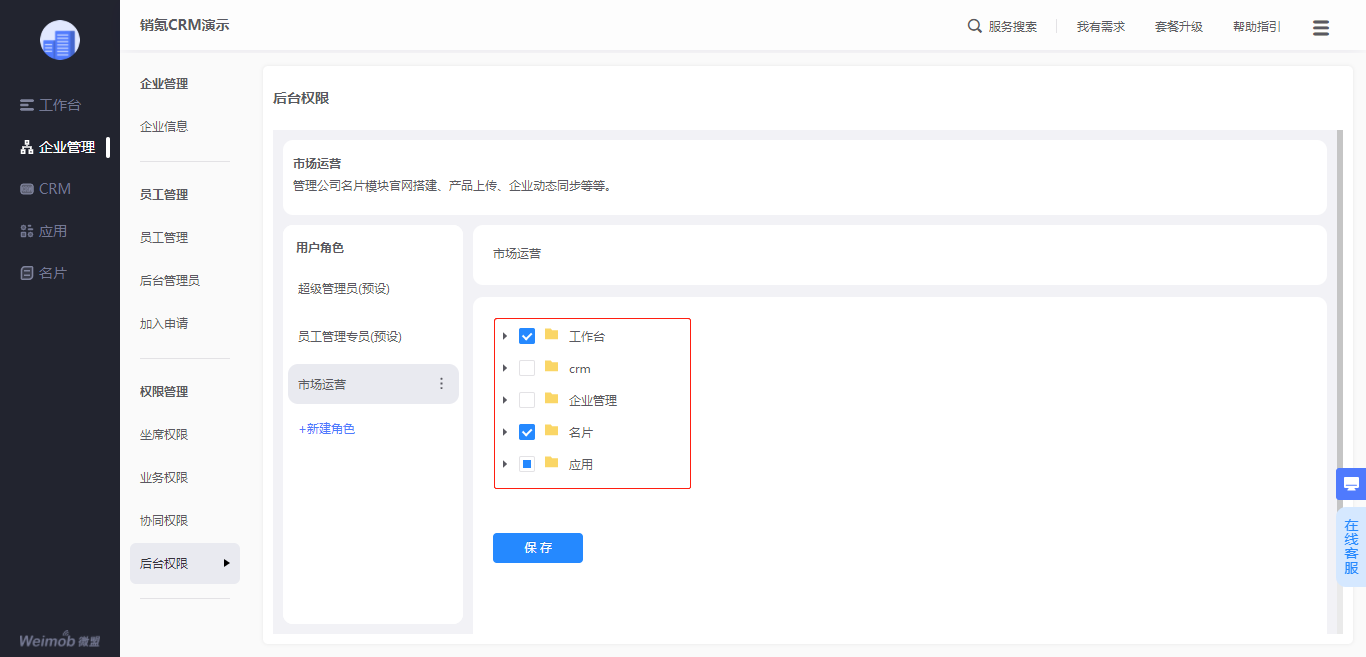Screen dimensions: 1366x657
Task: Click the +新建角色 link
Action: (327, 429)
